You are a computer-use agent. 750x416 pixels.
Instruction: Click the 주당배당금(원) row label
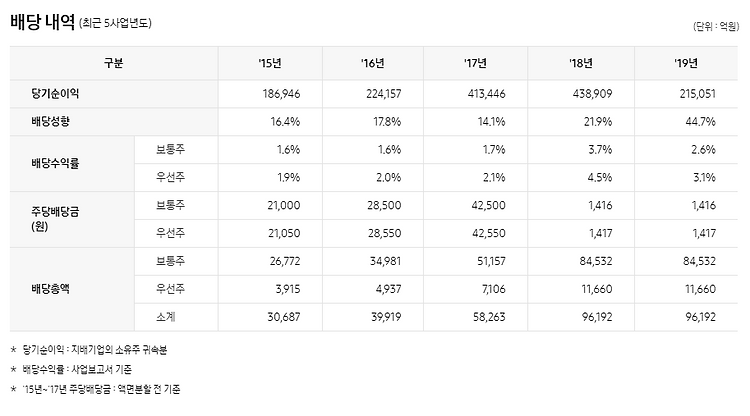coord(55,219)
